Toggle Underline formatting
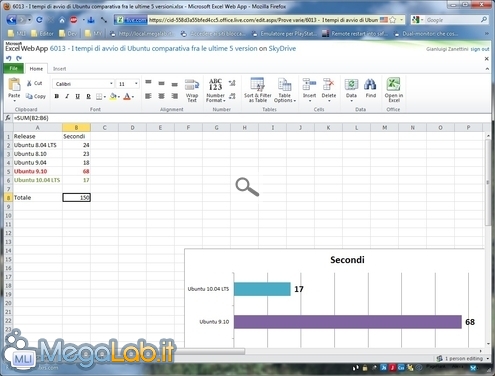The height and width of the screenshot is (376, 495). pos(77,96)
